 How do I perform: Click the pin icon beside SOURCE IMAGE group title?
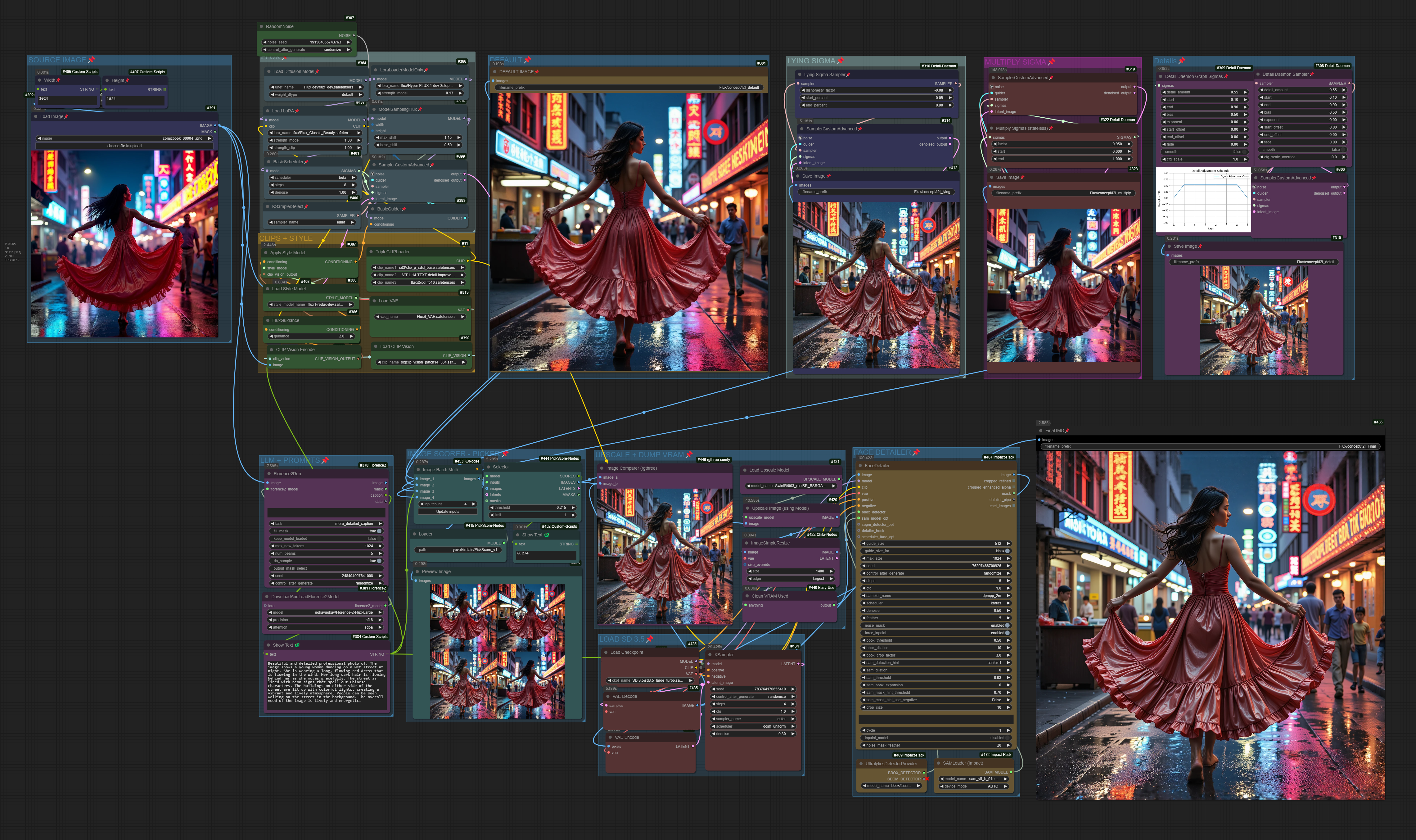point(91,60)
